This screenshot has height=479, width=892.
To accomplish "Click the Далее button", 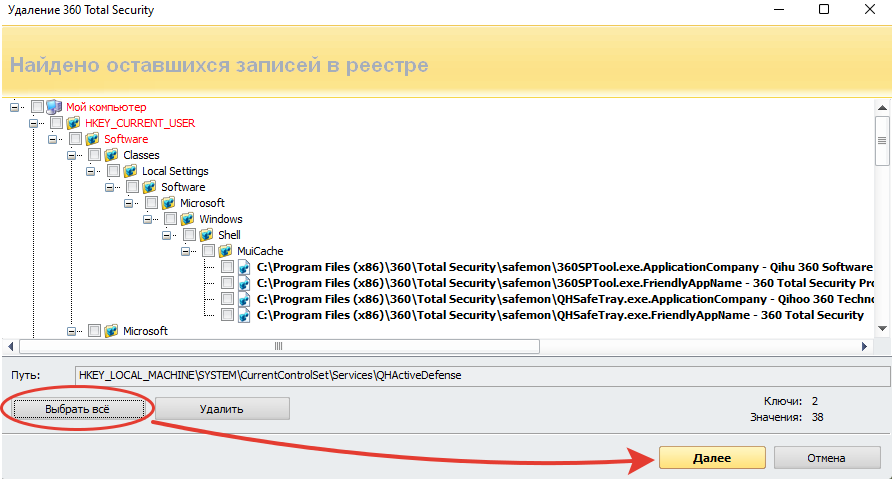I will coord(712,458).
